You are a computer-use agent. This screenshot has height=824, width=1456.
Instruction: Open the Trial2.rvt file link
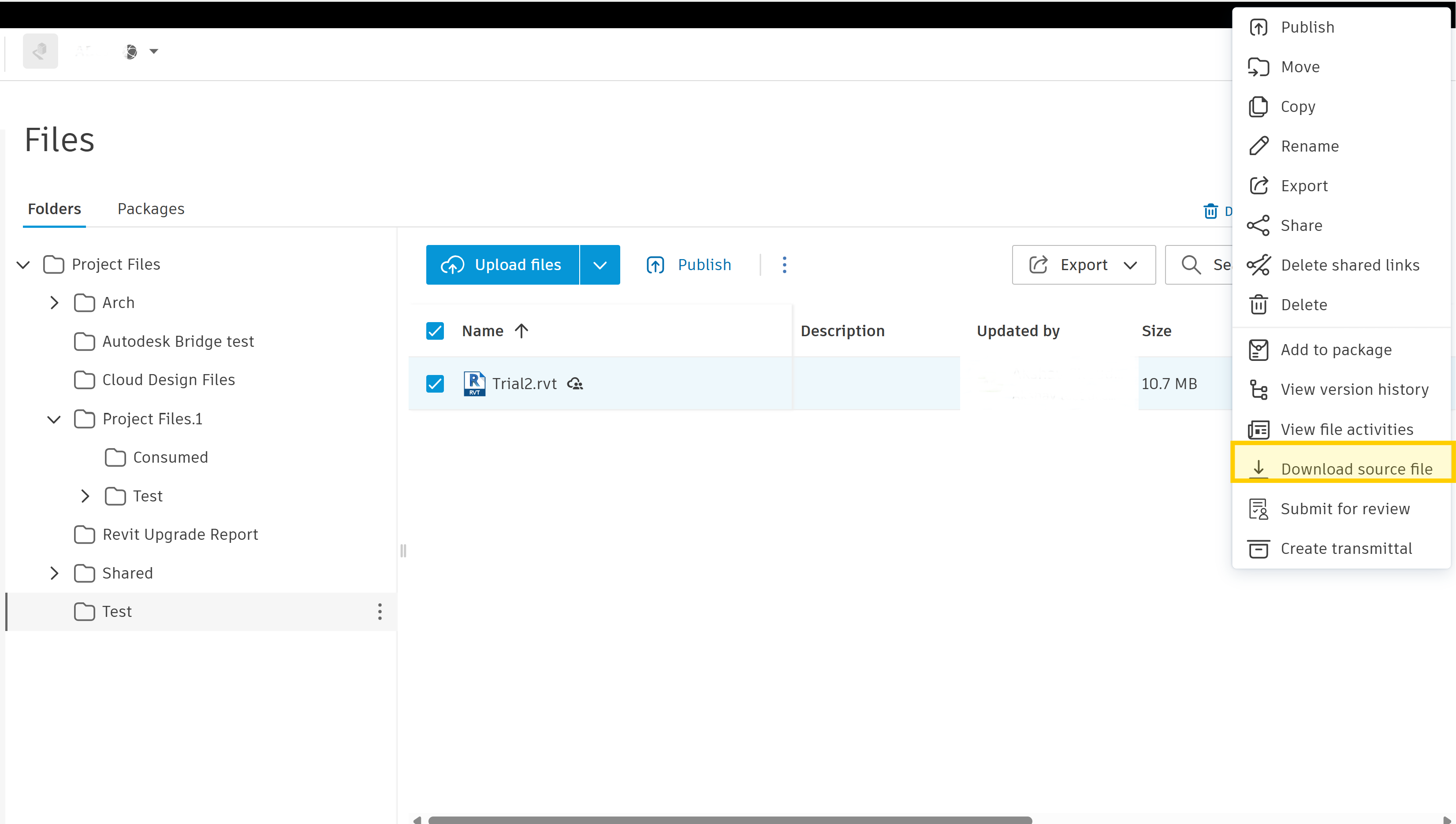tap(524, 384)
